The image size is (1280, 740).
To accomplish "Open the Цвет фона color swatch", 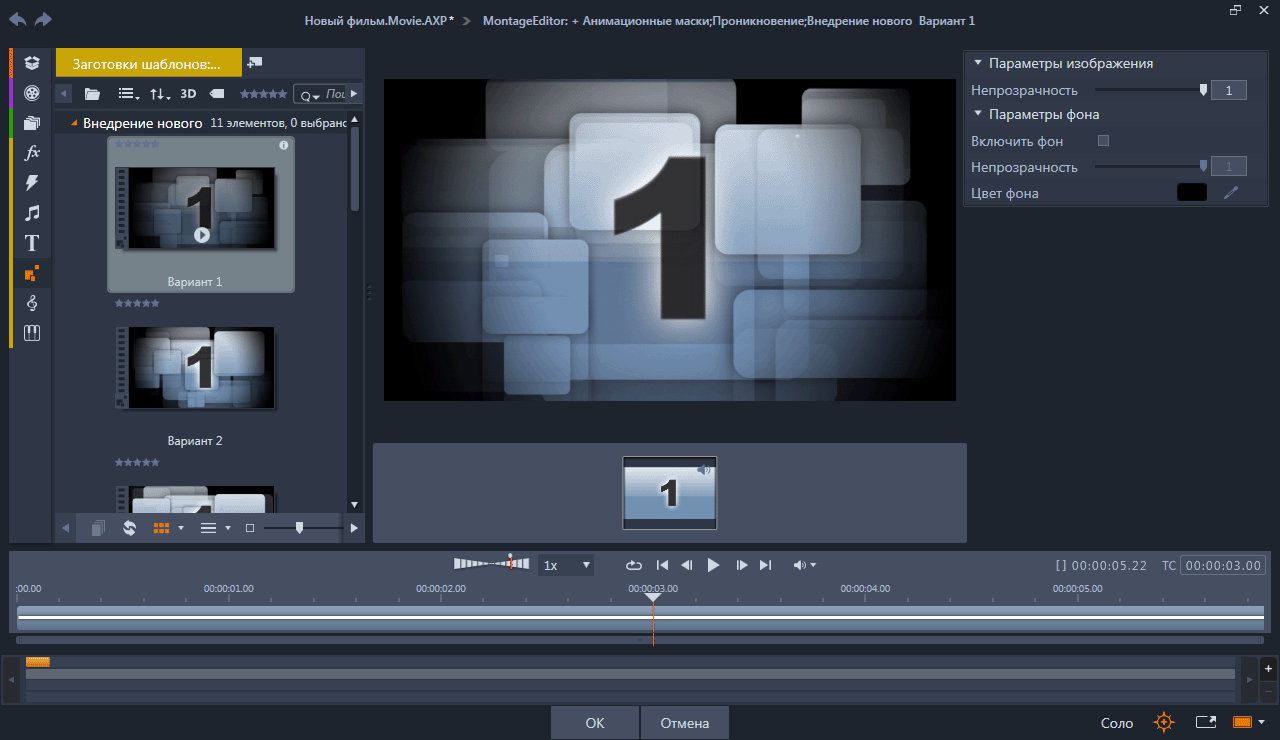I will pos(1192,193).
